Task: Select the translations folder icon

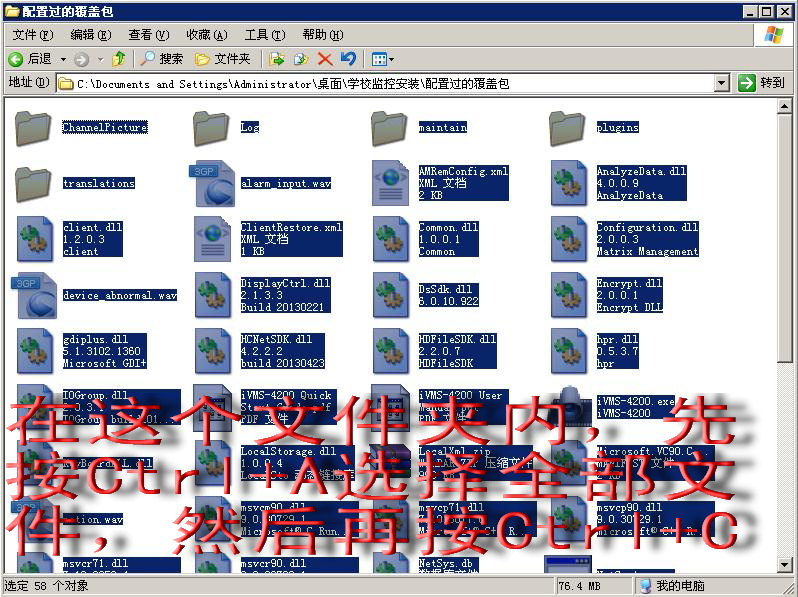Action: pyautogui.click(x=33, y=184)
